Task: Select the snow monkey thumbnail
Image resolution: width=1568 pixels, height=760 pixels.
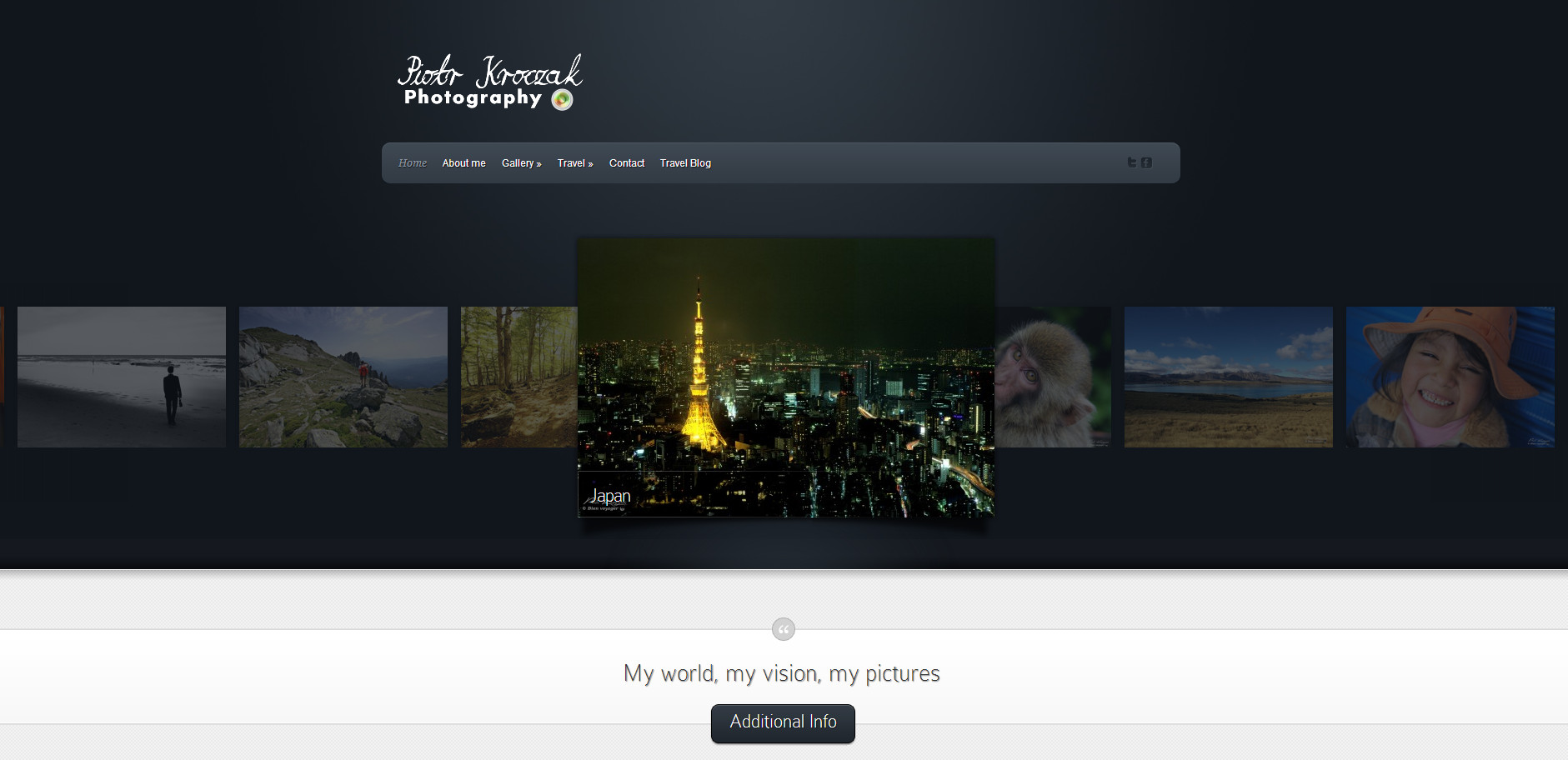Action: tap(1053, 377)
